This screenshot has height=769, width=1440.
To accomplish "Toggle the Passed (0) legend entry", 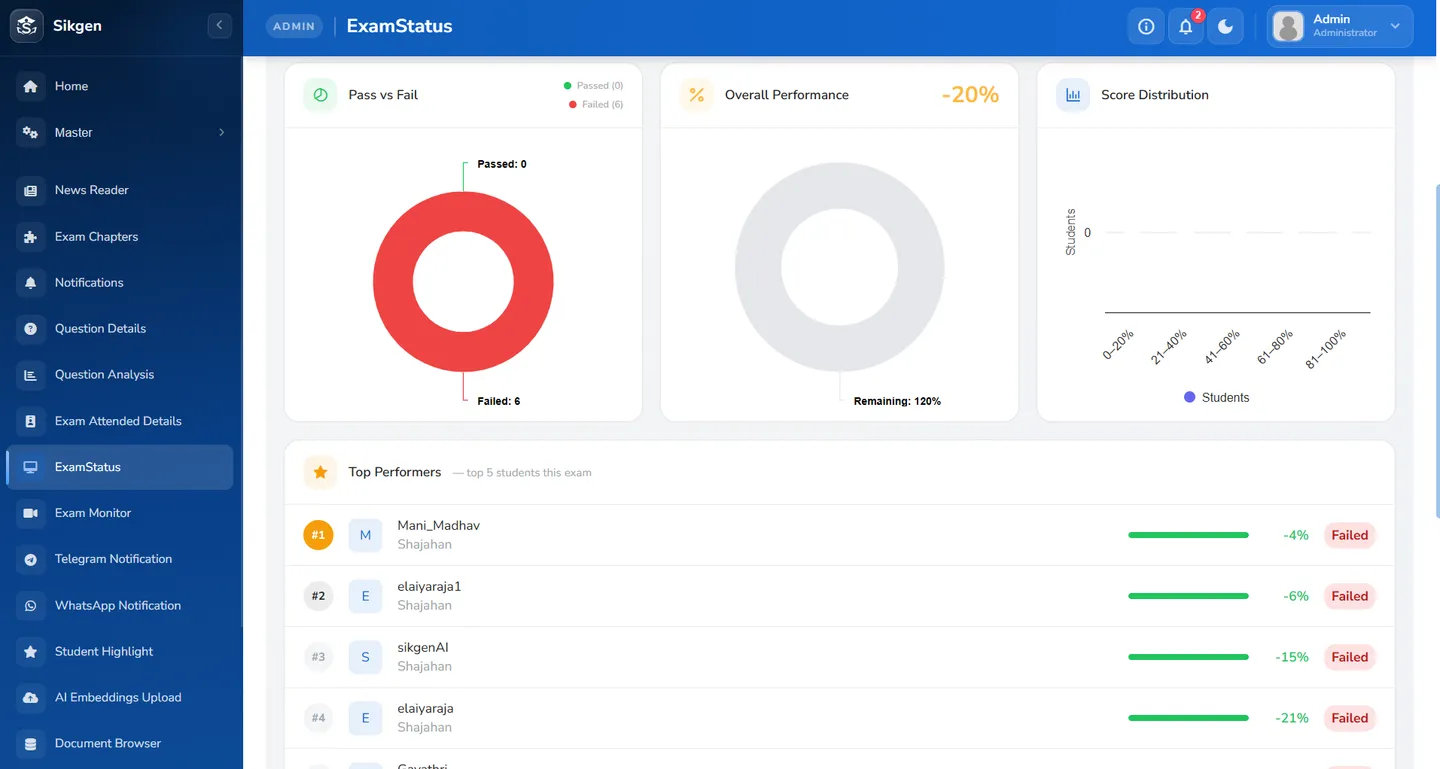I will click(x=594, y=86).
